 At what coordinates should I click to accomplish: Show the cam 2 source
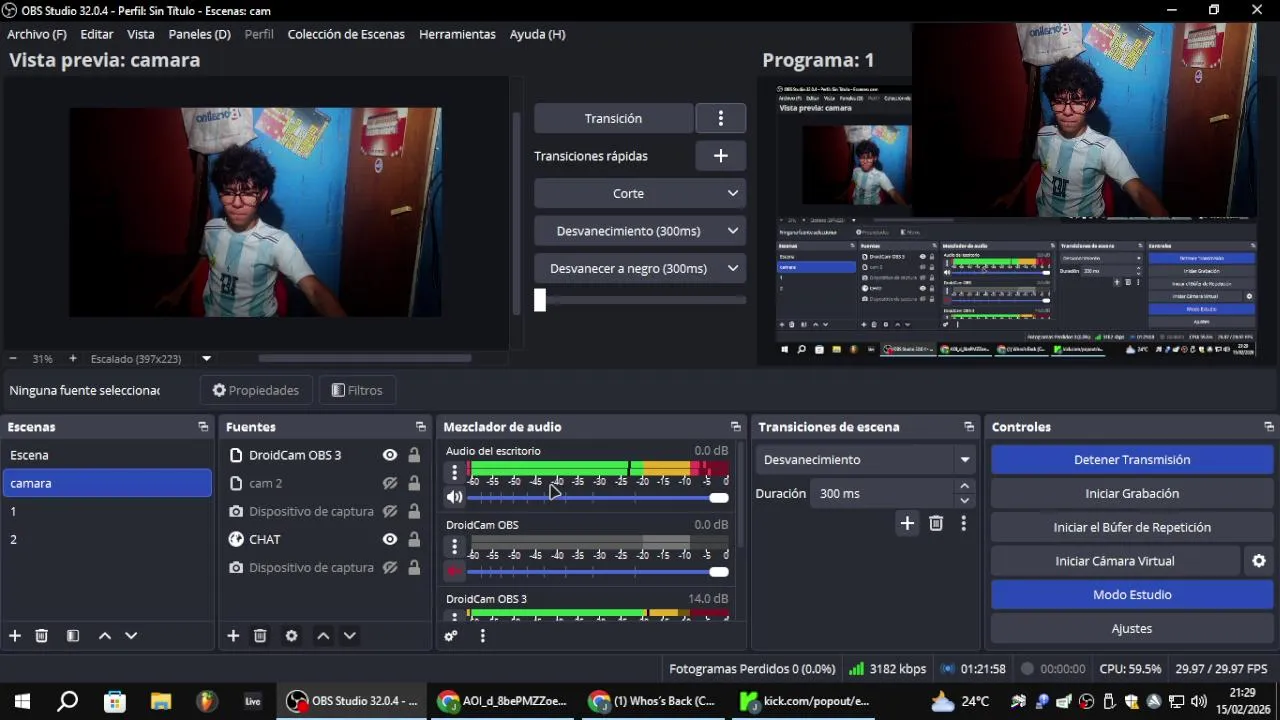390,483
